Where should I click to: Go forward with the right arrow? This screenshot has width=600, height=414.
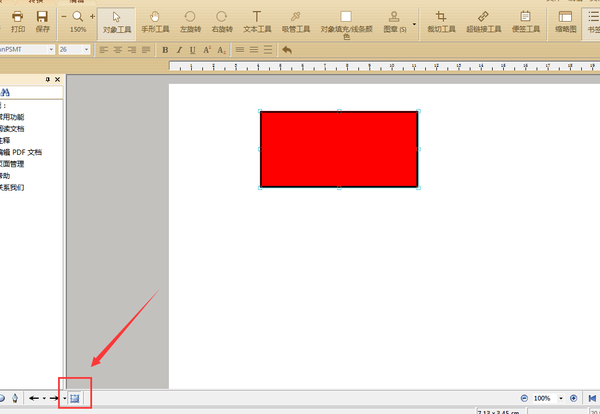tap(54, 398)
